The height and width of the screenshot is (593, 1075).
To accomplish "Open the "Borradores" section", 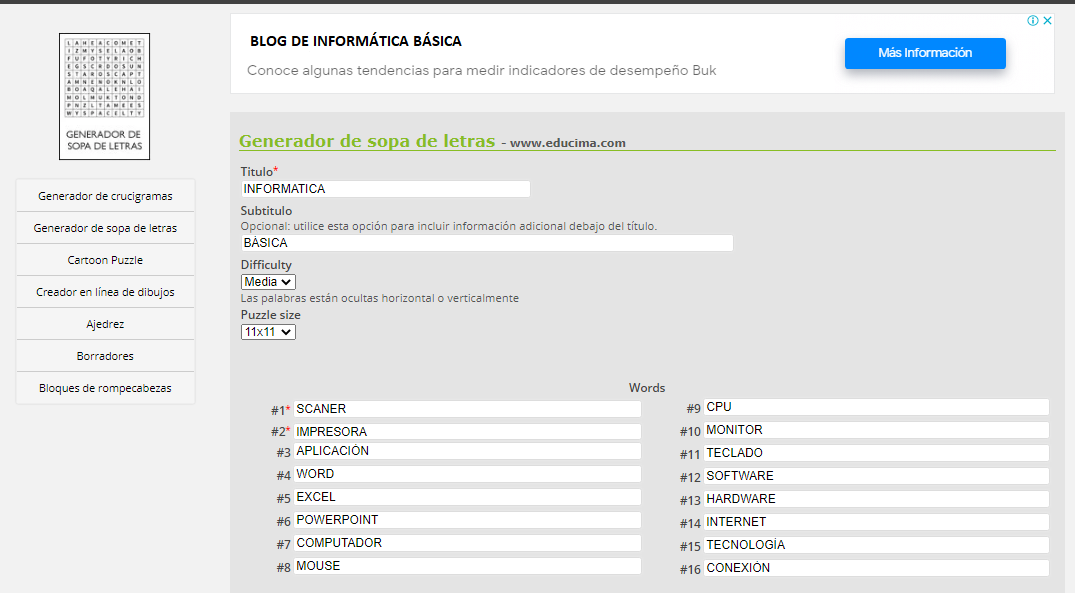I will tap(105, 355).
